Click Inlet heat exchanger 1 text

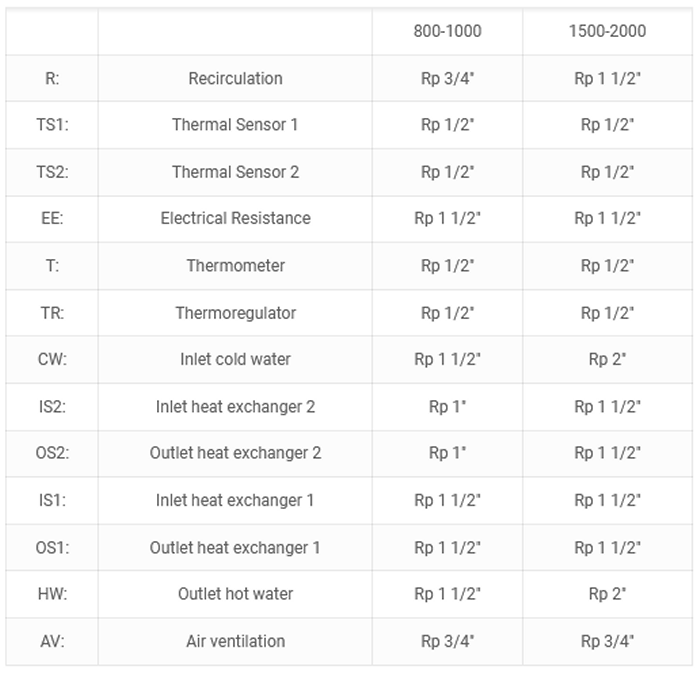click(x=235, y=500)
